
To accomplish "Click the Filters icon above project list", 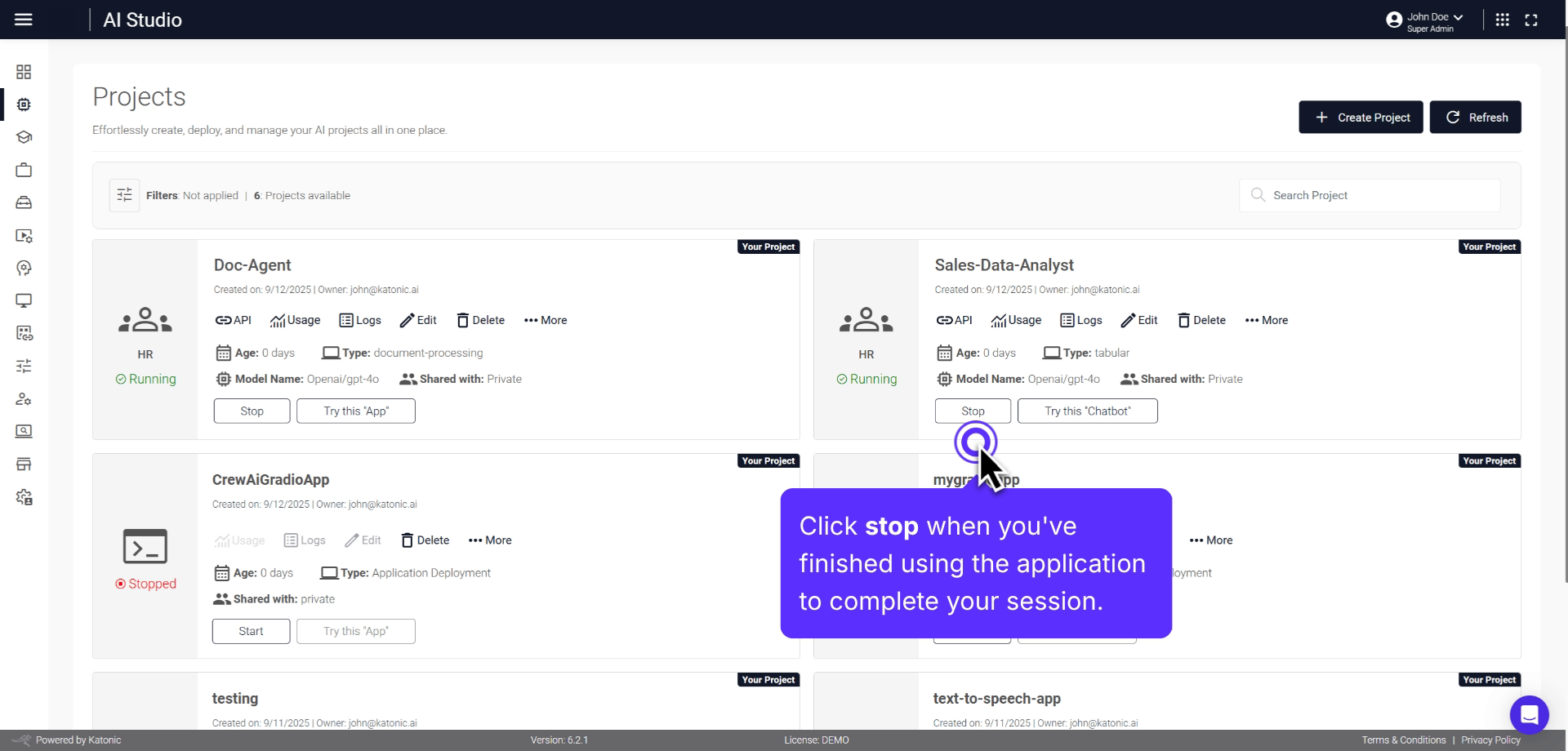I will click(x=124, y=195).
